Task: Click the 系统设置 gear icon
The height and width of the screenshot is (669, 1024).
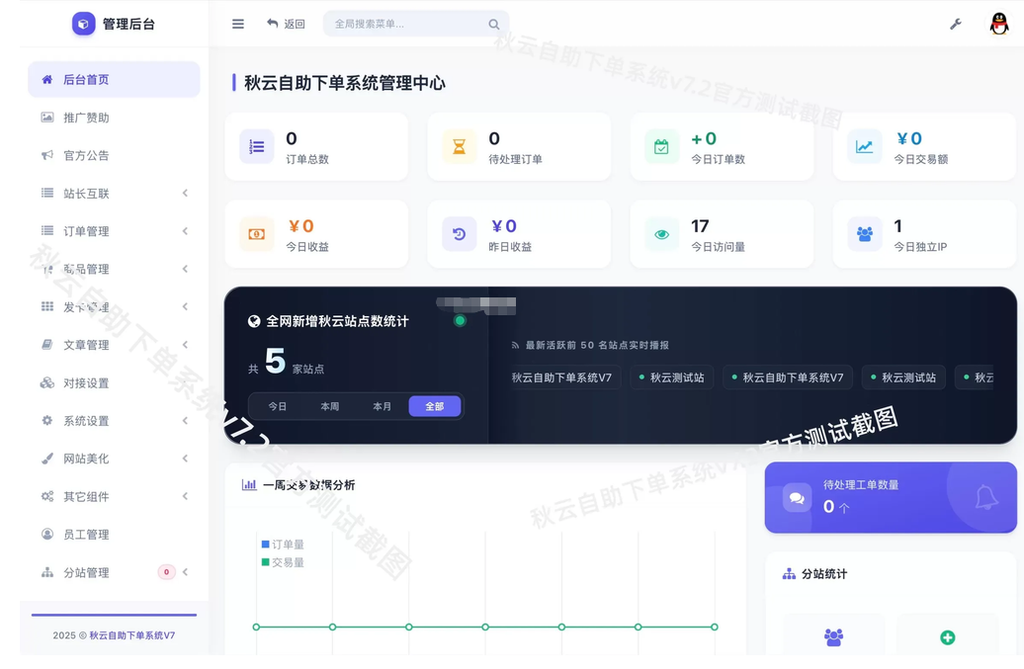Action: pos(47,420)
